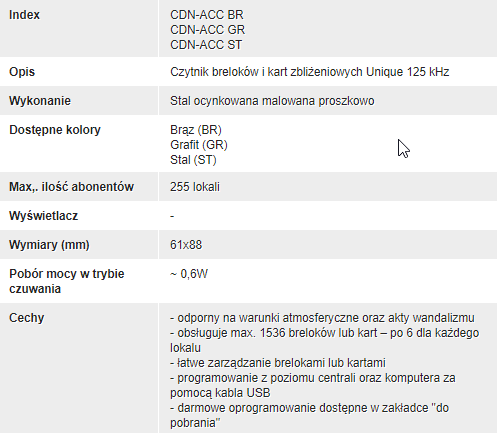
Task: Click the Wymiary (mm) label
Action: [49, 245]
